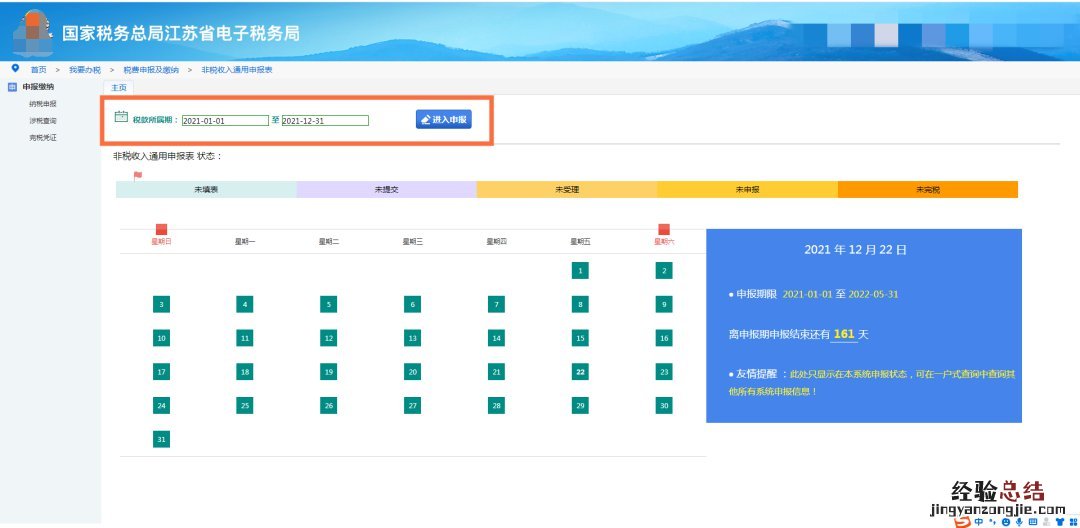Click 首页 breadcrumb link

[38, 70]
